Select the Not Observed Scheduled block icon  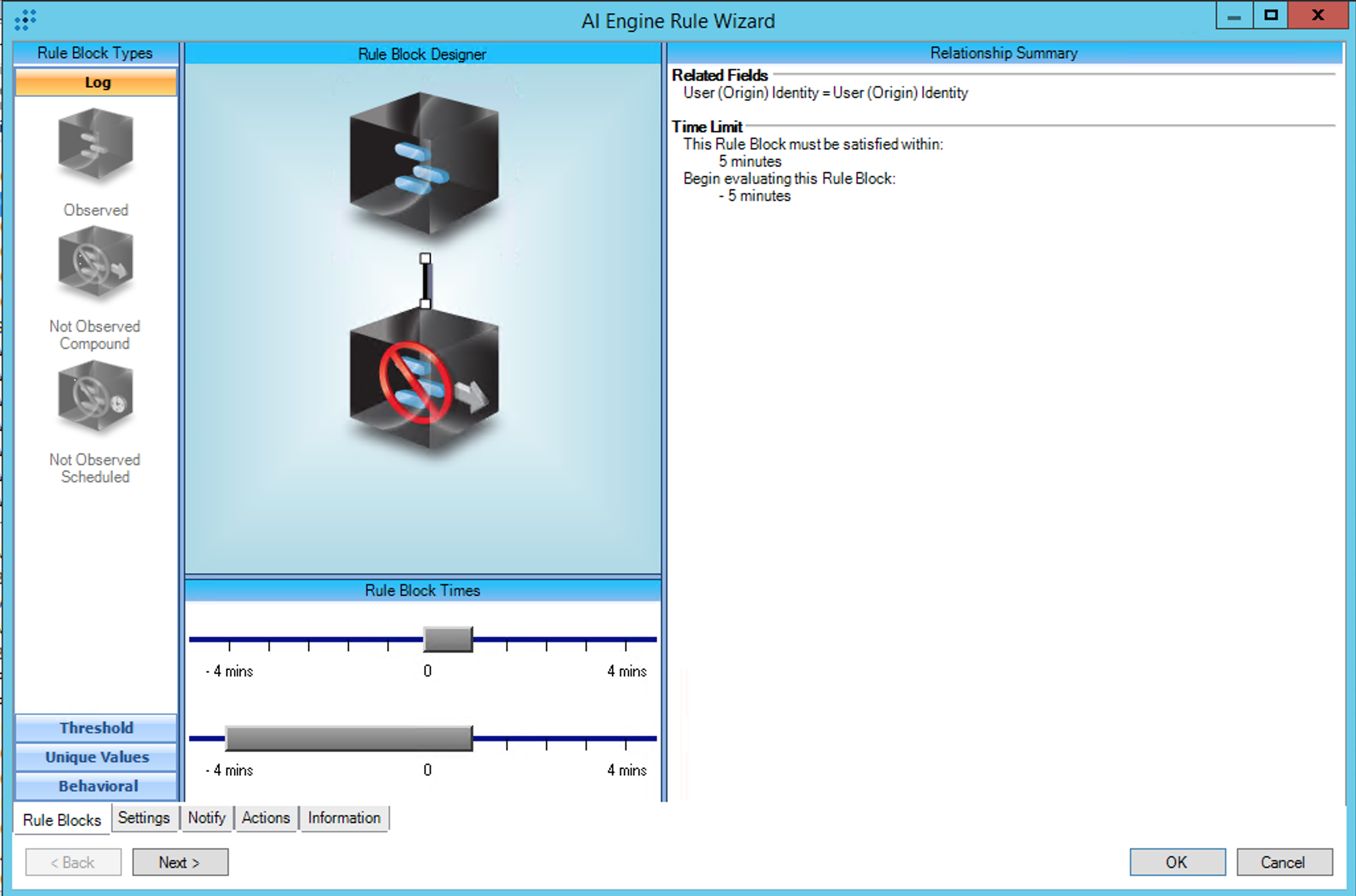click(x=95, y=396)
